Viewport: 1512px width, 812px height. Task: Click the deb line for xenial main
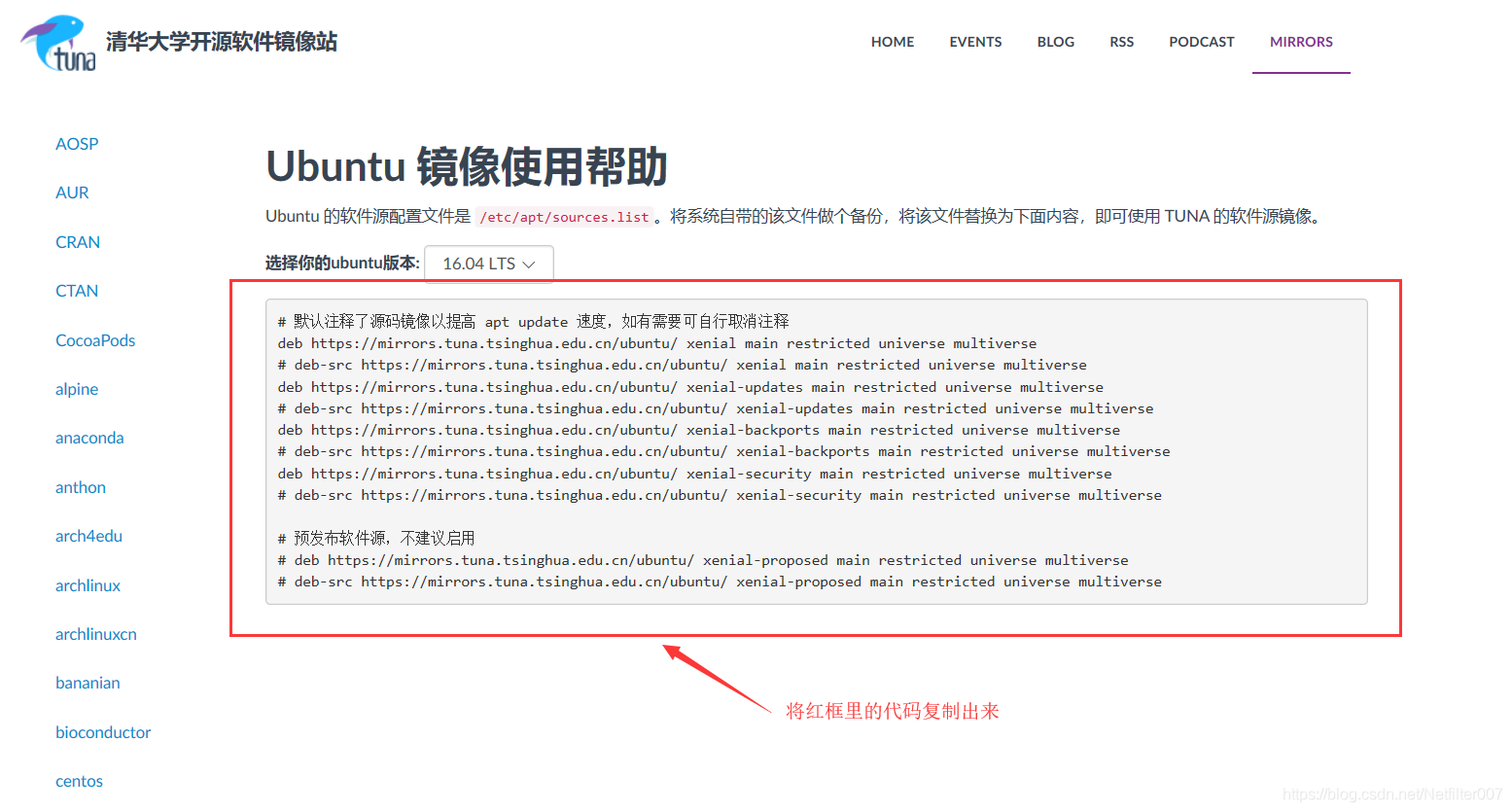coord(657,343)
